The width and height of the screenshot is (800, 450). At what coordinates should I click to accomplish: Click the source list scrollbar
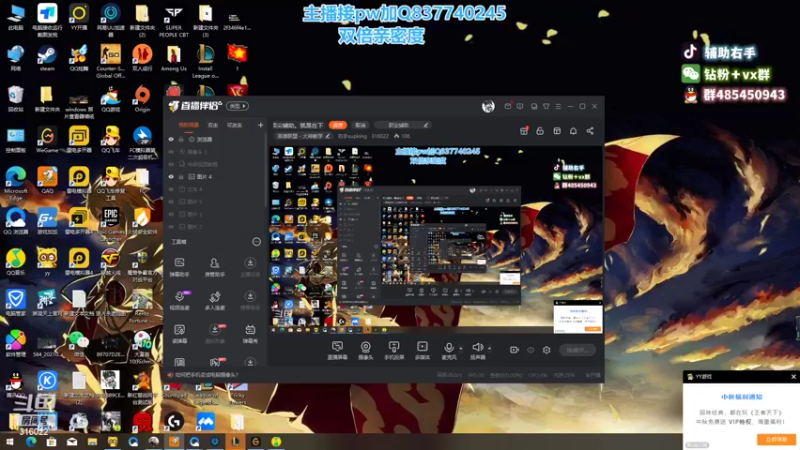point(265,171)
